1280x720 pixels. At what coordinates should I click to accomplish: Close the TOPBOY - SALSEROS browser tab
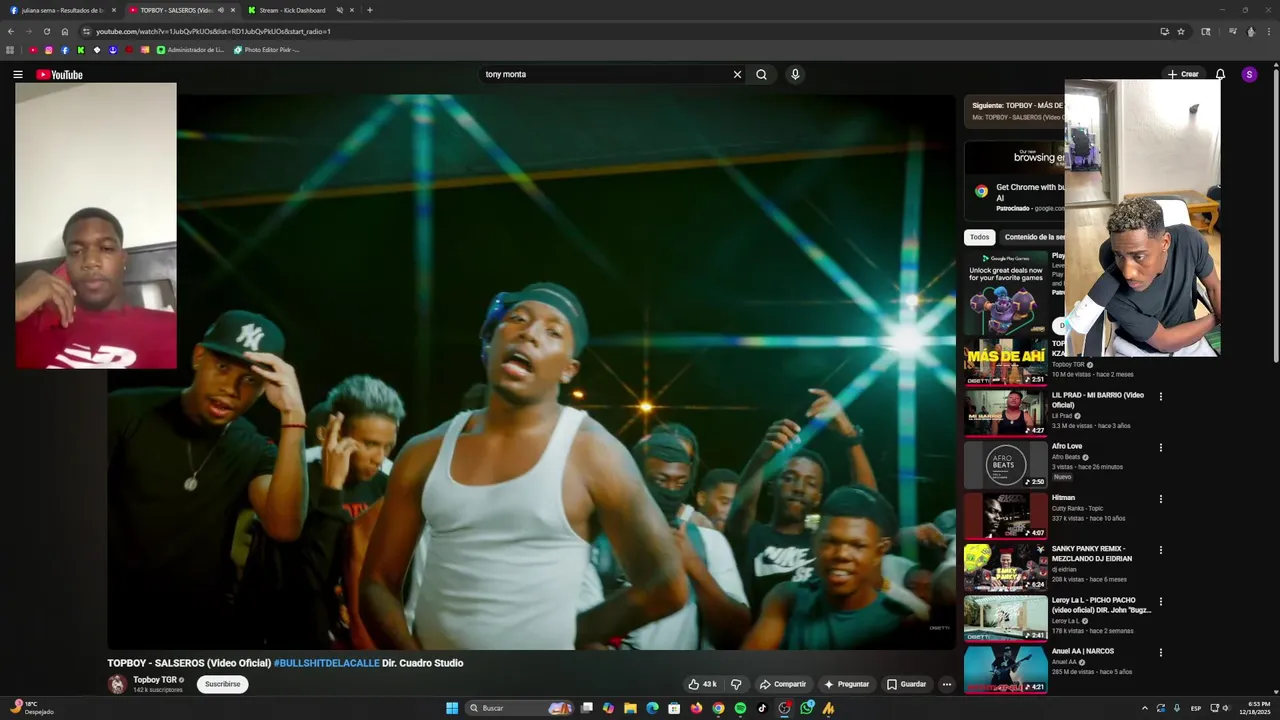coord(233,10)
